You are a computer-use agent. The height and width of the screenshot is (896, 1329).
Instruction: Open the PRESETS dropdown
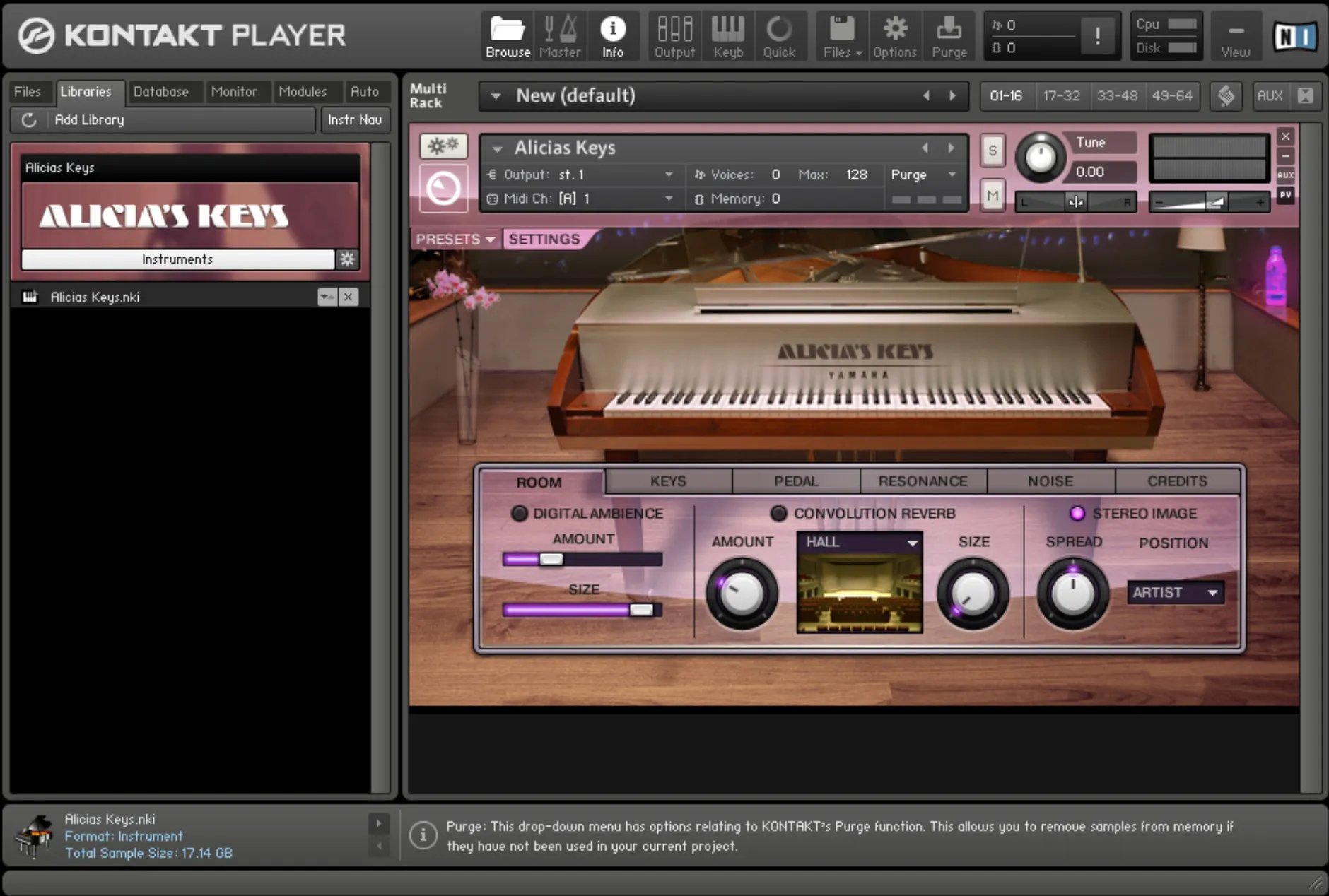point(455,240)
